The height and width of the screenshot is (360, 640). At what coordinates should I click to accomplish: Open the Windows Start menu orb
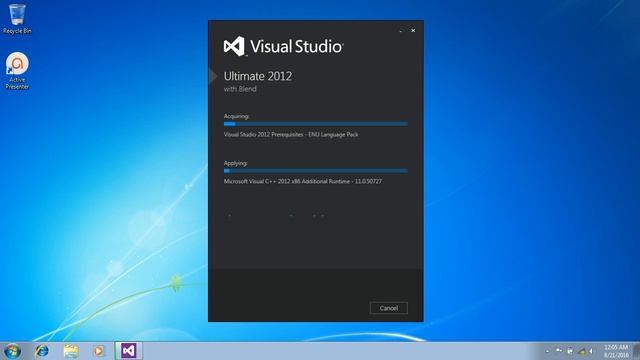point(12,351)
